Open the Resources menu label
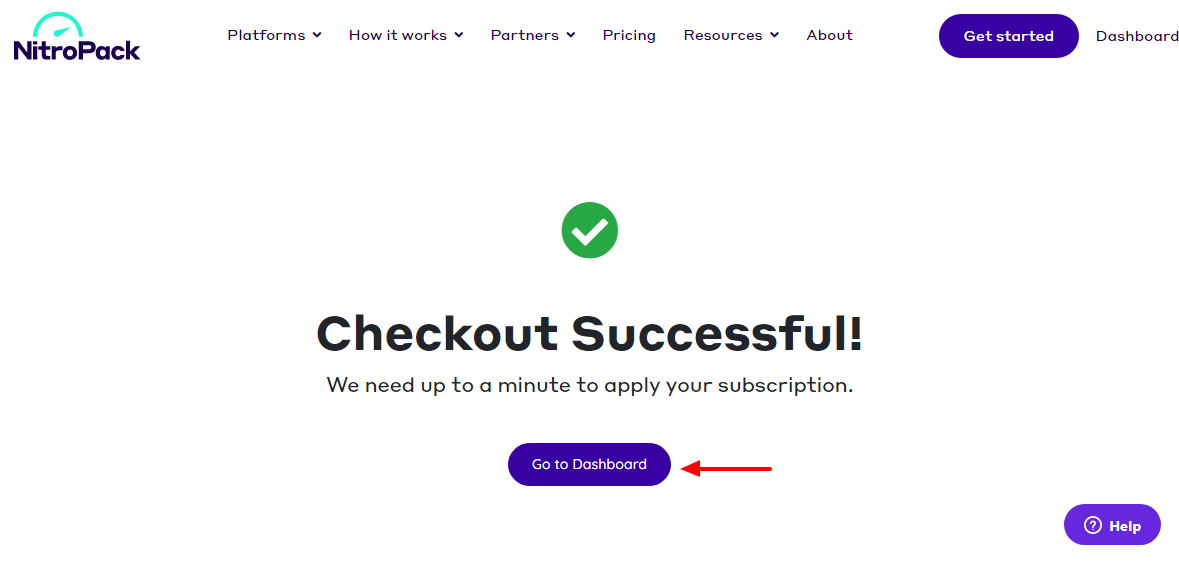 coord(723,35)
